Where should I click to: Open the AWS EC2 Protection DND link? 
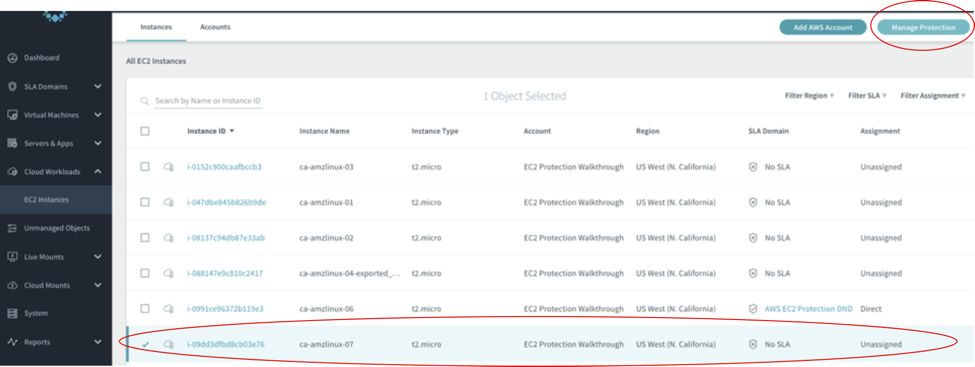(x=808, y=309)
